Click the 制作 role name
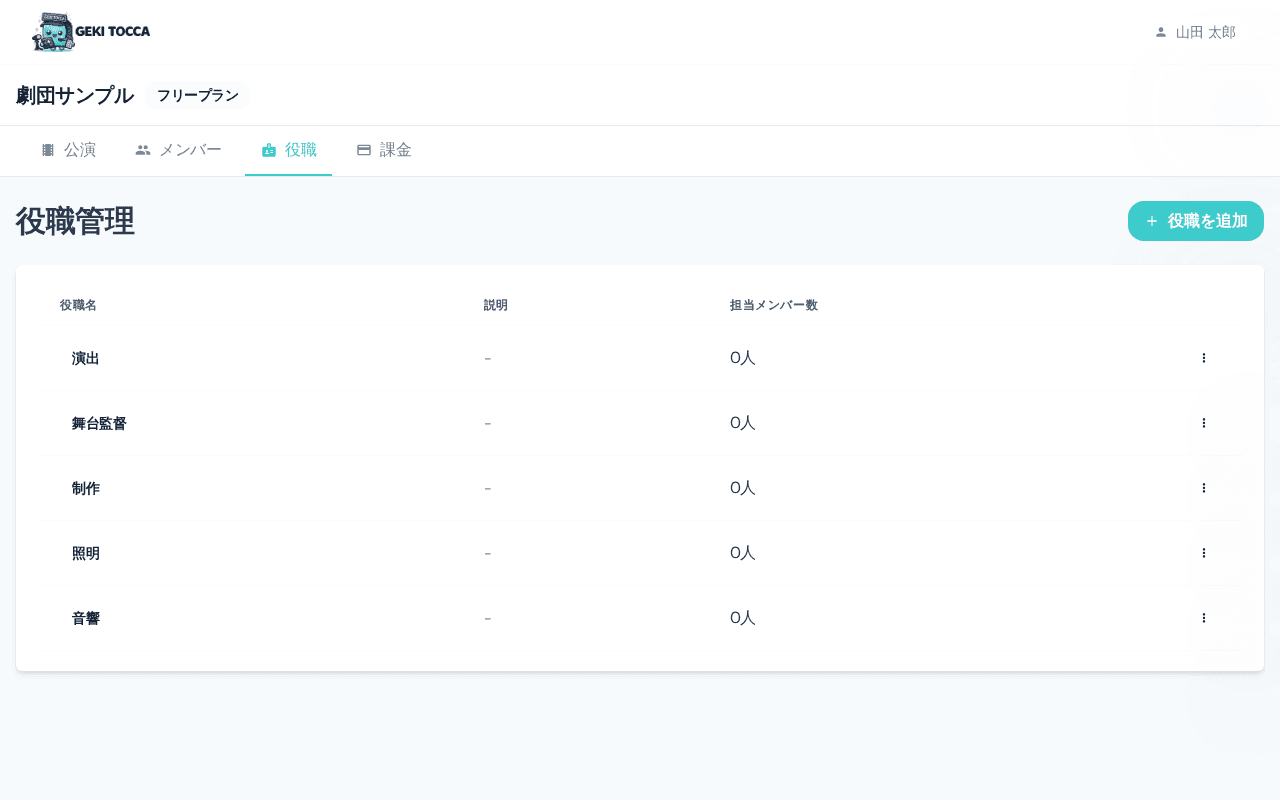This screenshot has height=800, width=1280. 86,488
